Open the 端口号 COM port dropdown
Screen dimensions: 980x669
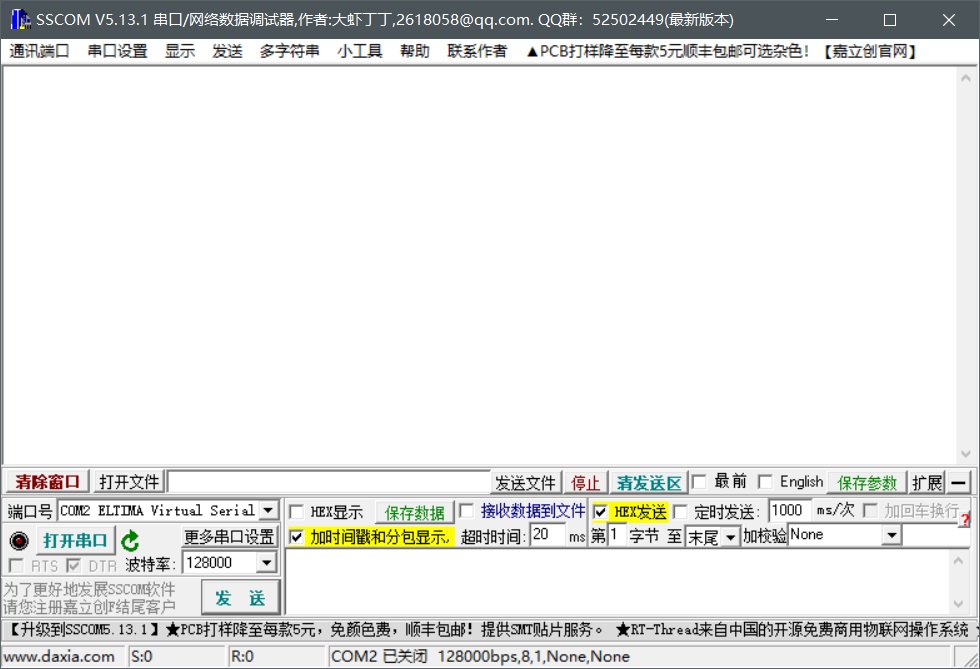[x=268, y=510]
